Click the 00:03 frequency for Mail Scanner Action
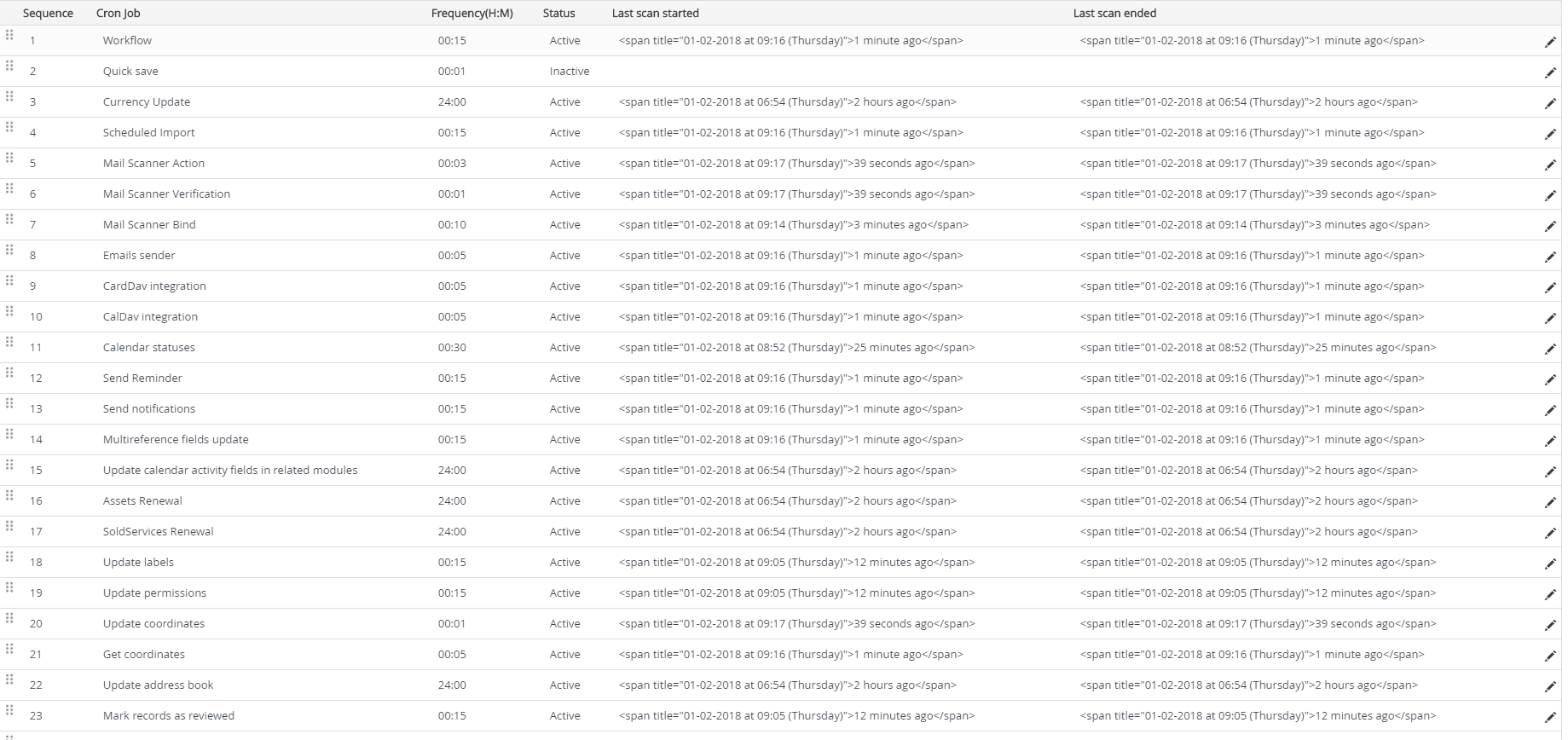Screen dimensions: 1568x740 [452, 164]
